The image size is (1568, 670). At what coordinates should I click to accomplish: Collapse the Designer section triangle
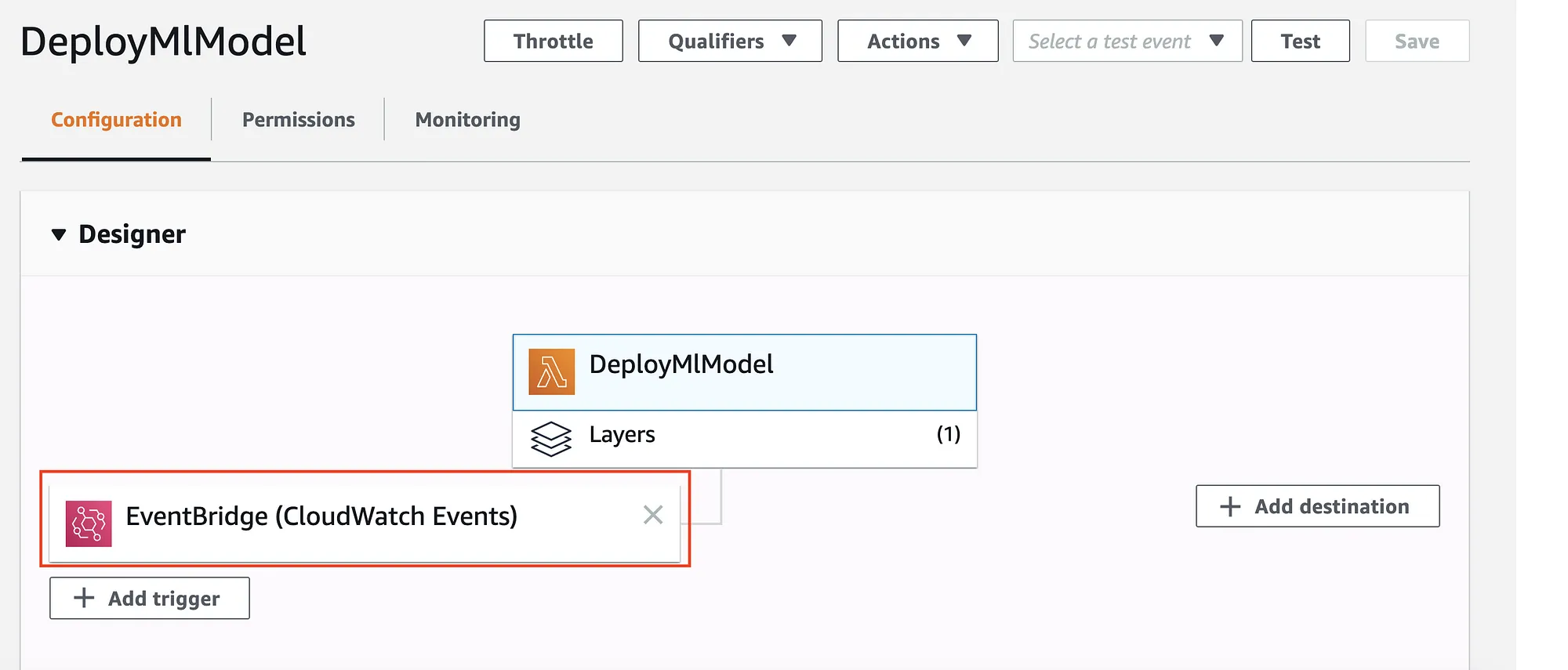(x=59, y=234)
